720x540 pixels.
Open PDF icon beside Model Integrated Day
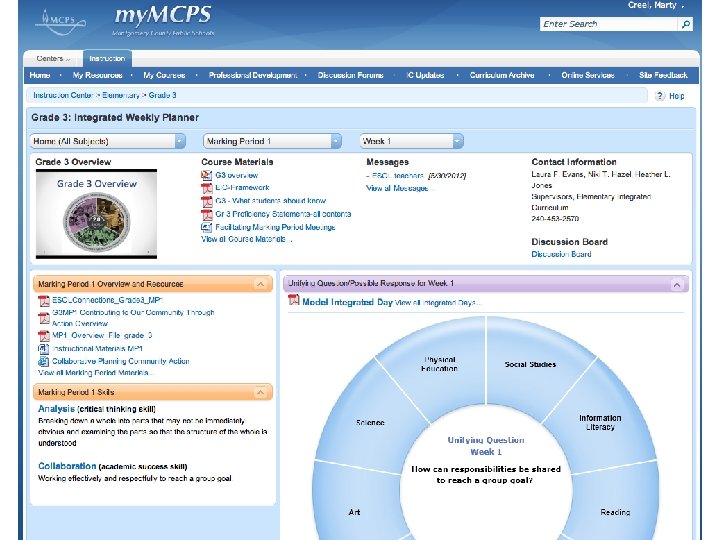[x=293, y=301]
